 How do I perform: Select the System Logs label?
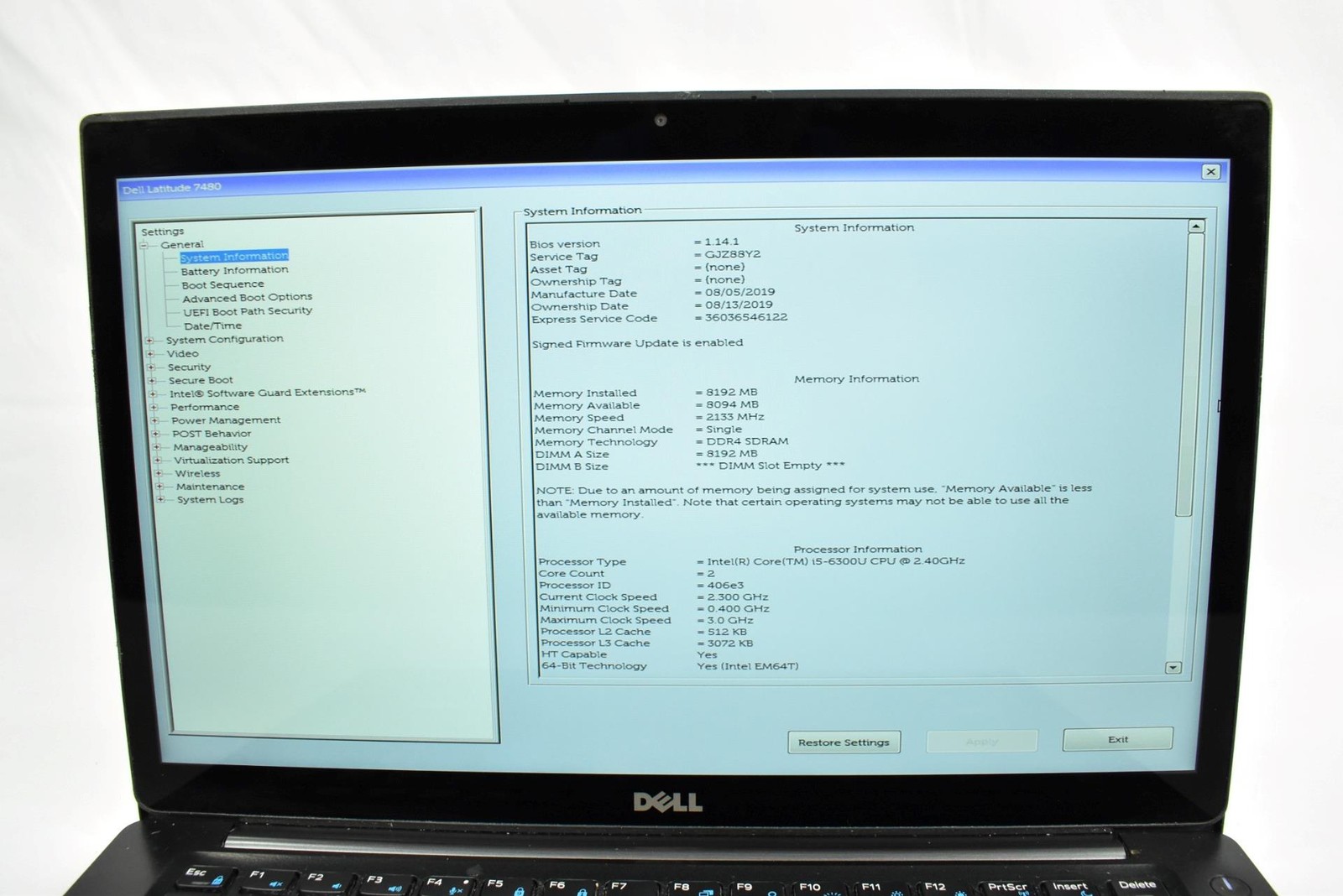tap(210, 500)
